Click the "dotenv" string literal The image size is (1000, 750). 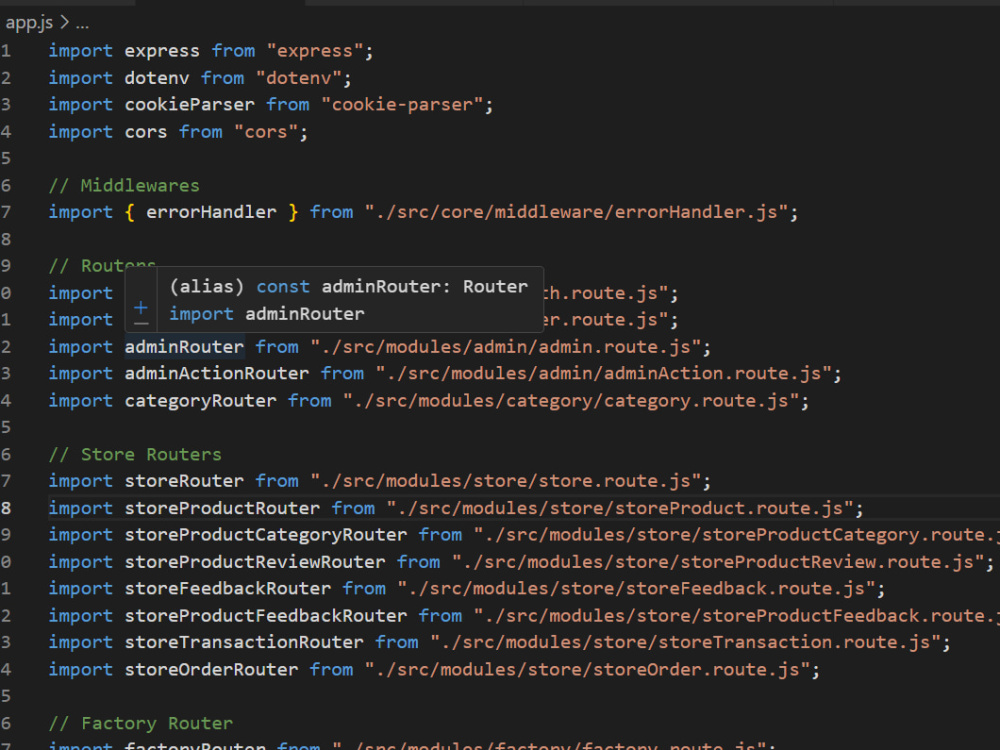coord(298,78)
